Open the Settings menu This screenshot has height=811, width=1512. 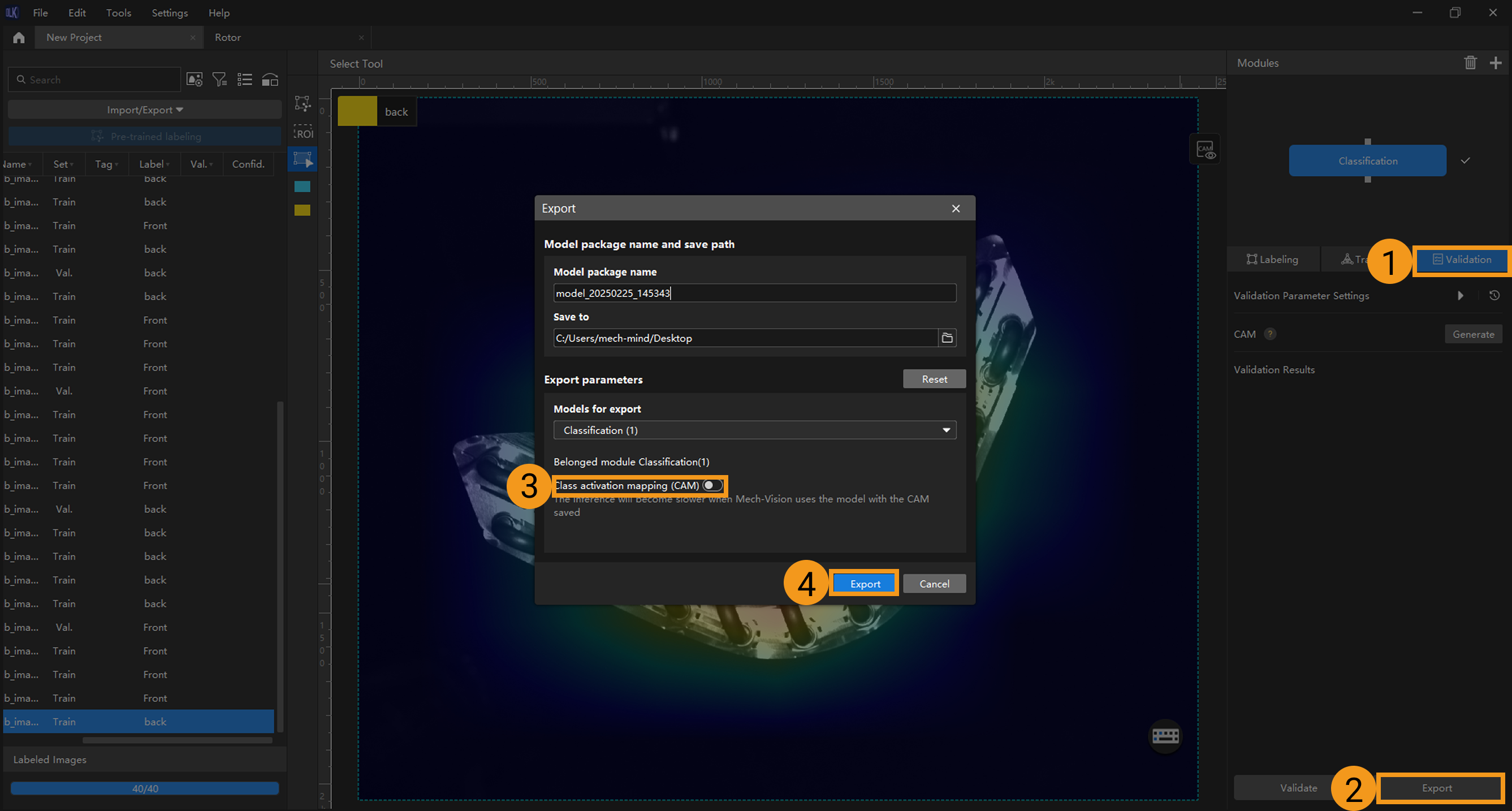170,12
